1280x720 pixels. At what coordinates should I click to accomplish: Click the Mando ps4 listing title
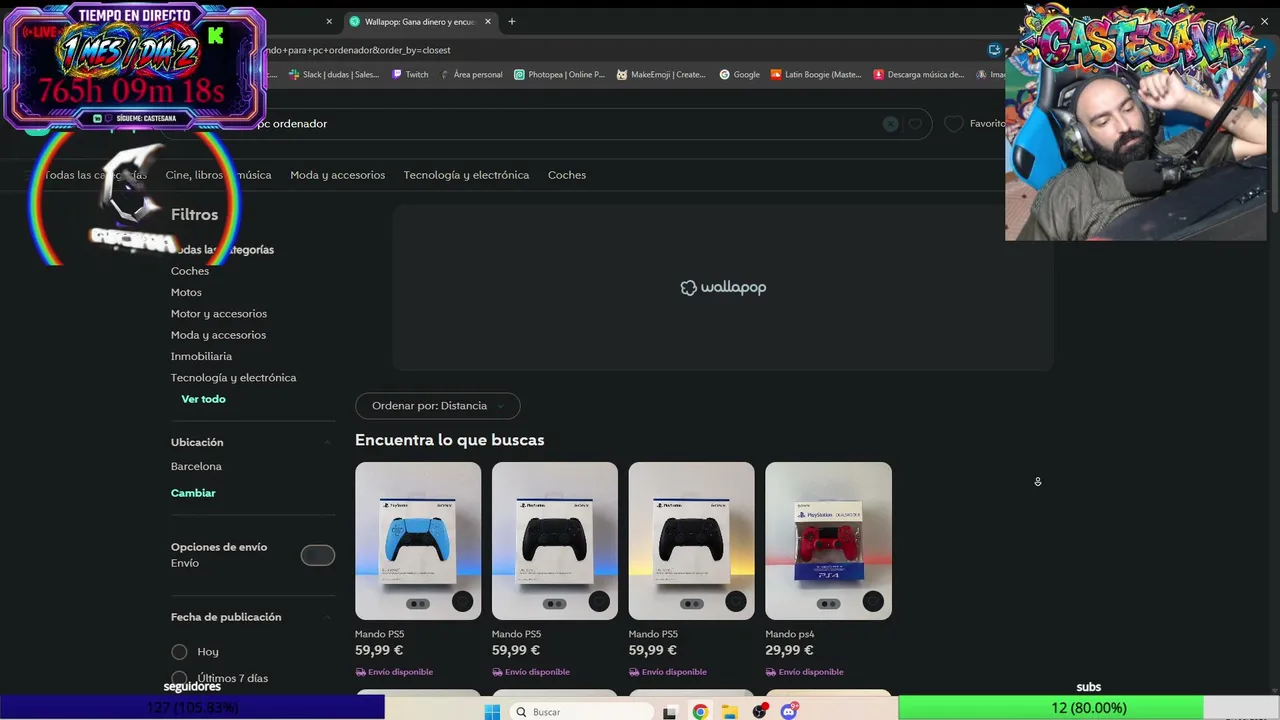[x=790, y=634]
